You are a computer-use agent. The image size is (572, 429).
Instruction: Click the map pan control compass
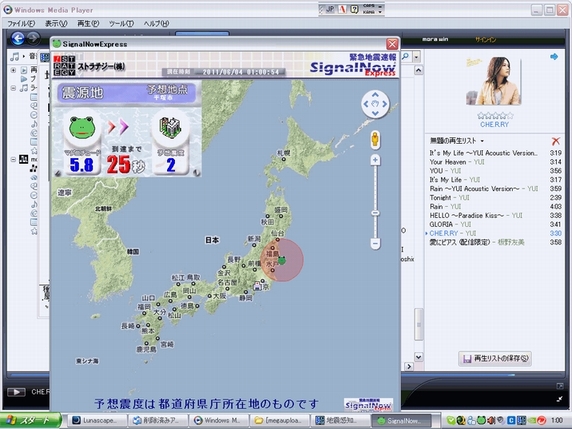[x=375, y=104]
